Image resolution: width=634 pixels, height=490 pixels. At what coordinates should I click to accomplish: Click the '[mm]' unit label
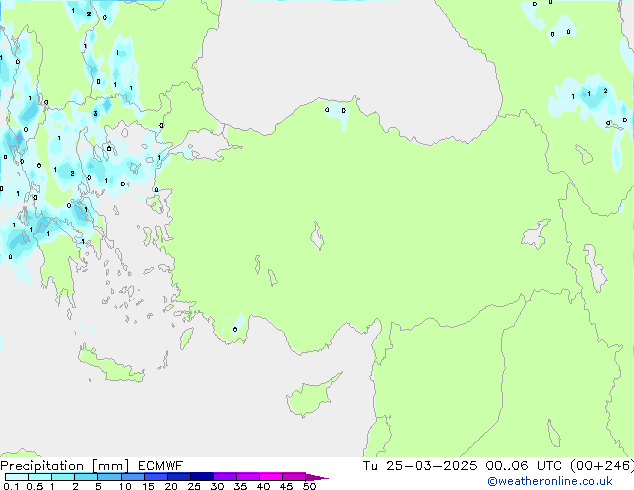(x=111, y=466)
